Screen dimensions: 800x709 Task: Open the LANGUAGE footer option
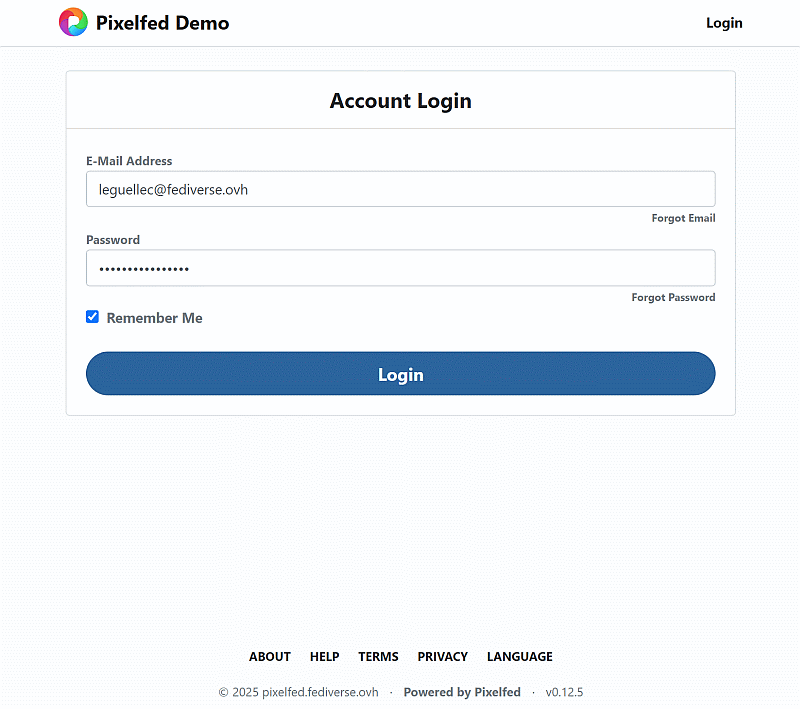tap(519, 657)
